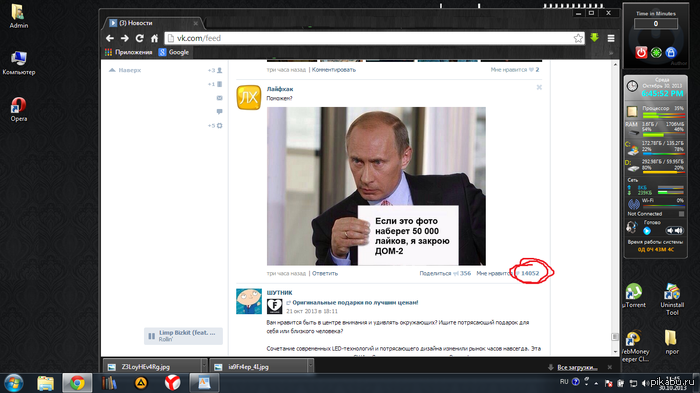This screenshot has width=700, height=393.
Task: Open downloaded file Z3LoyHEv4Rg.jpg
Action: 152,367
